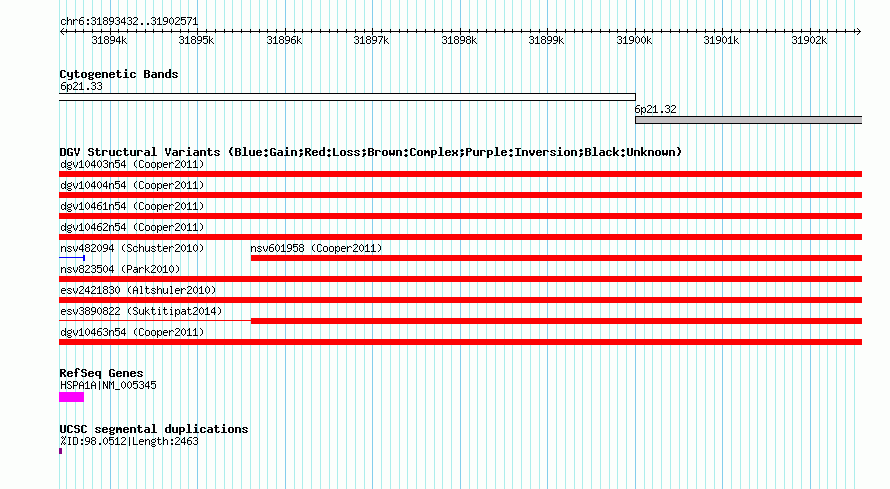Click the 6p21.33 band label
Image resolution: width=890 pixels, height=489 pixels.
pyautogui.click(x=81, y=87)
